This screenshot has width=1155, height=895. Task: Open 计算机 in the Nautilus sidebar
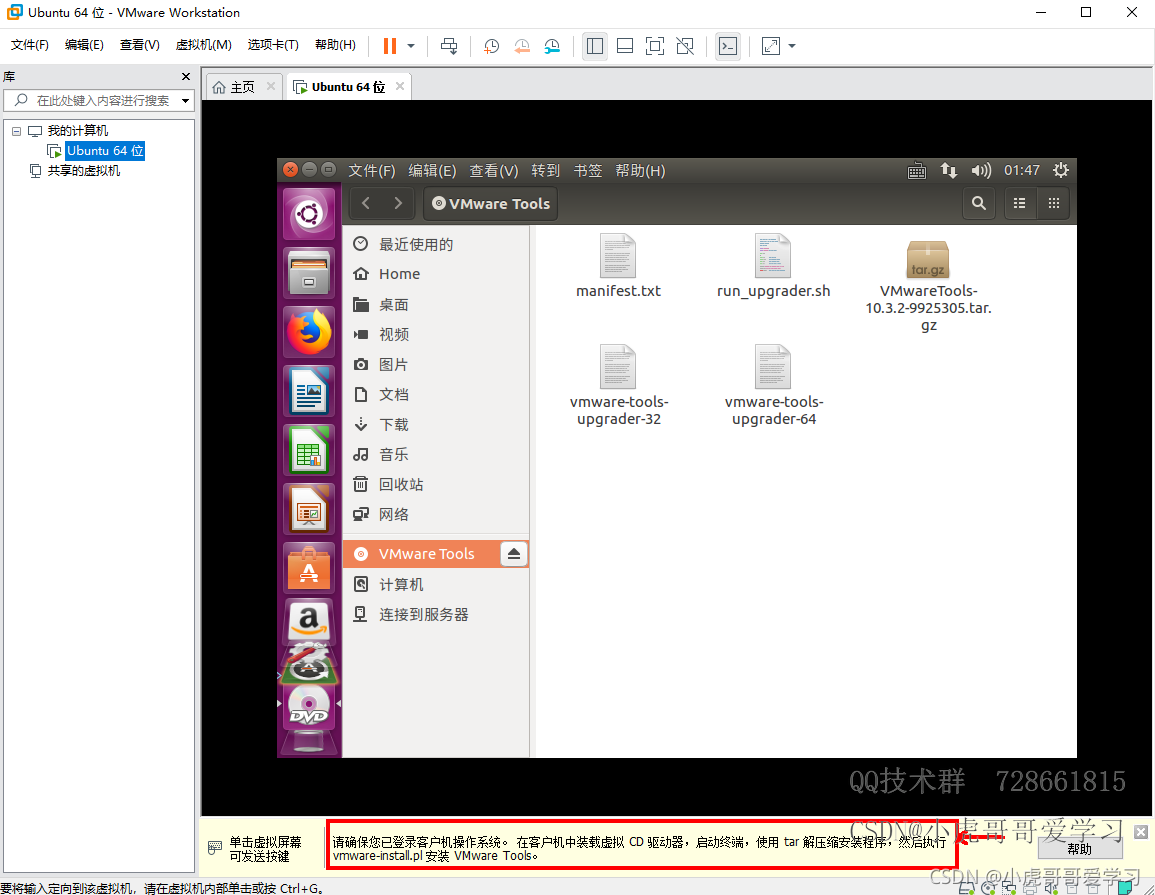click(435, 584)
